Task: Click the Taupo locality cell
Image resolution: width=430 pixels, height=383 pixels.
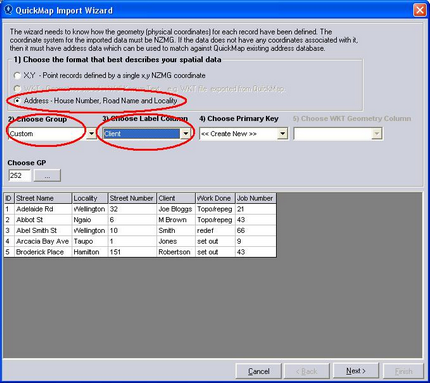Action: pos(90,241)
